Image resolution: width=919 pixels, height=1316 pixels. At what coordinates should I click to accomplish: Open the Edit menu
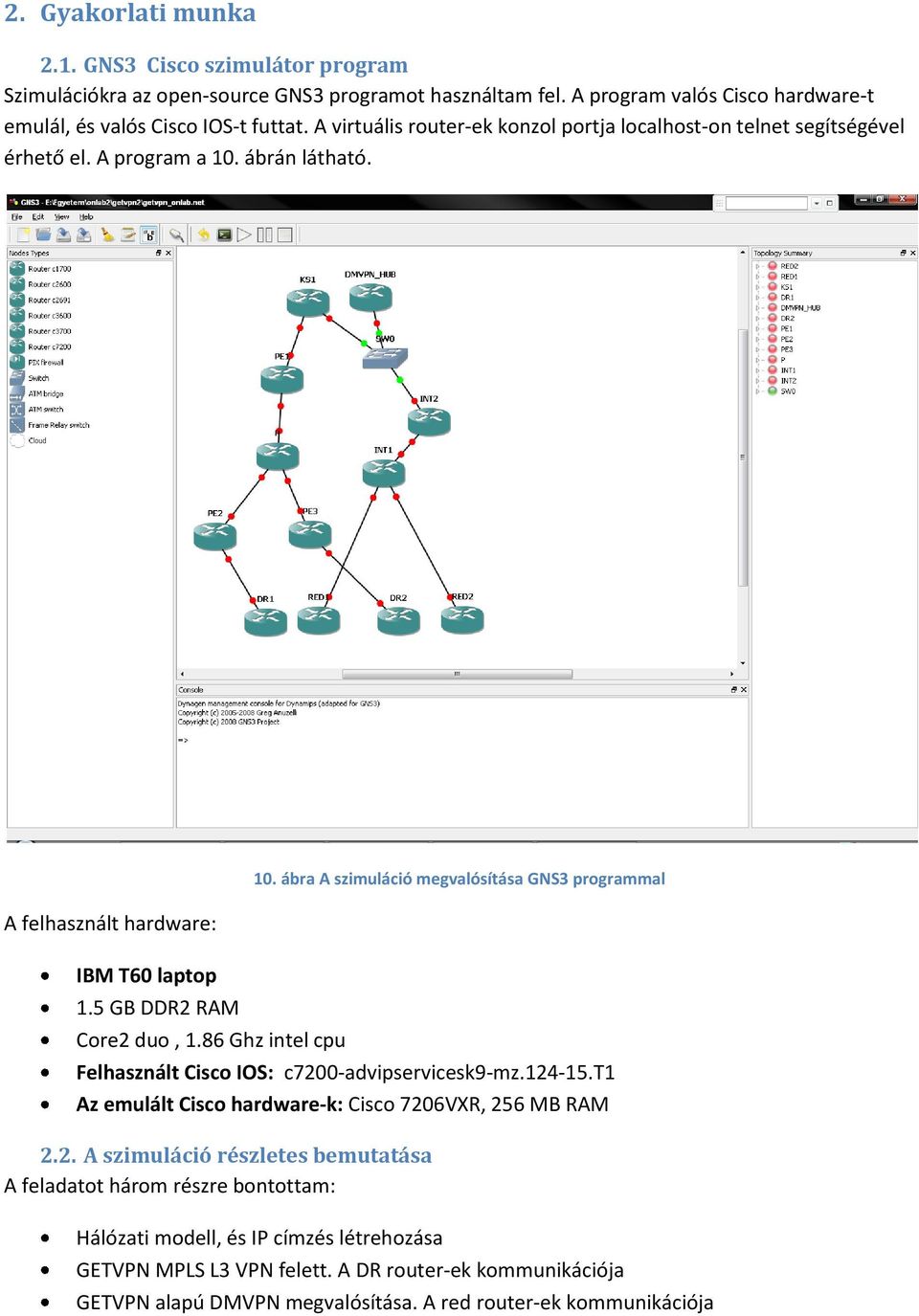[x=38, y=217]
